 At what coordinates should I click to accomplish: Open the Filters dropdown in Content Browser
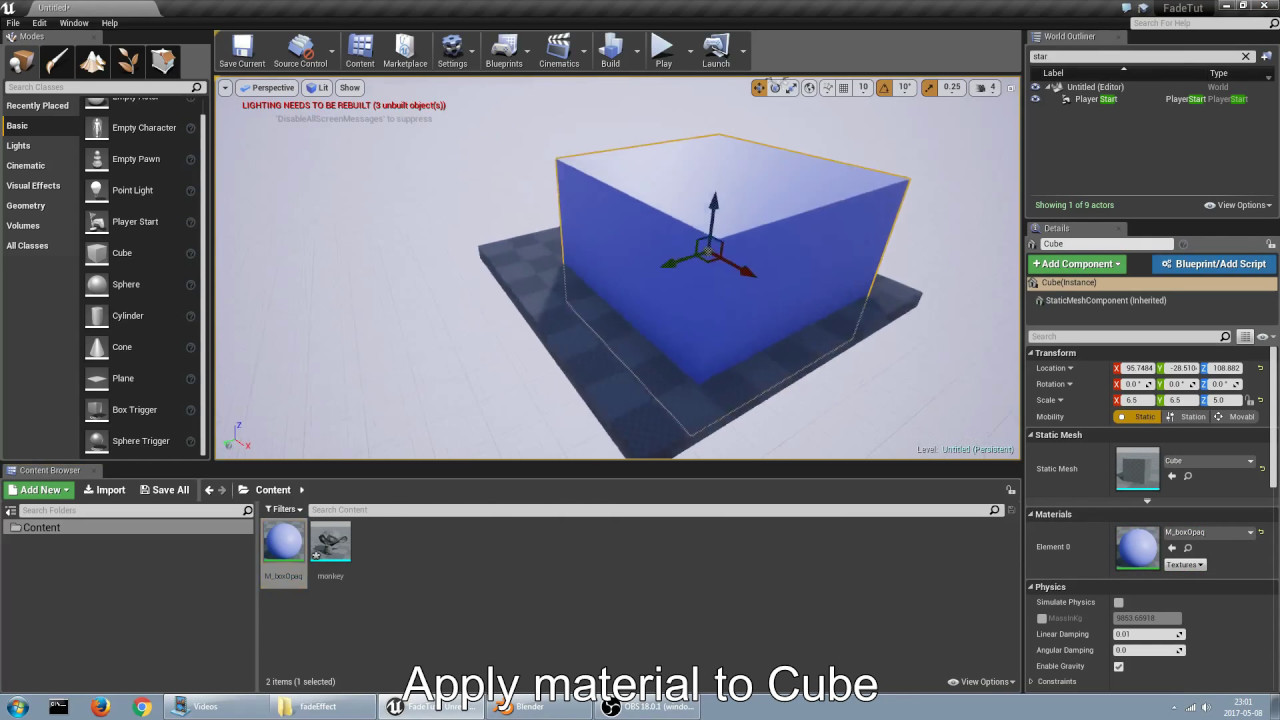coord(283,509)
